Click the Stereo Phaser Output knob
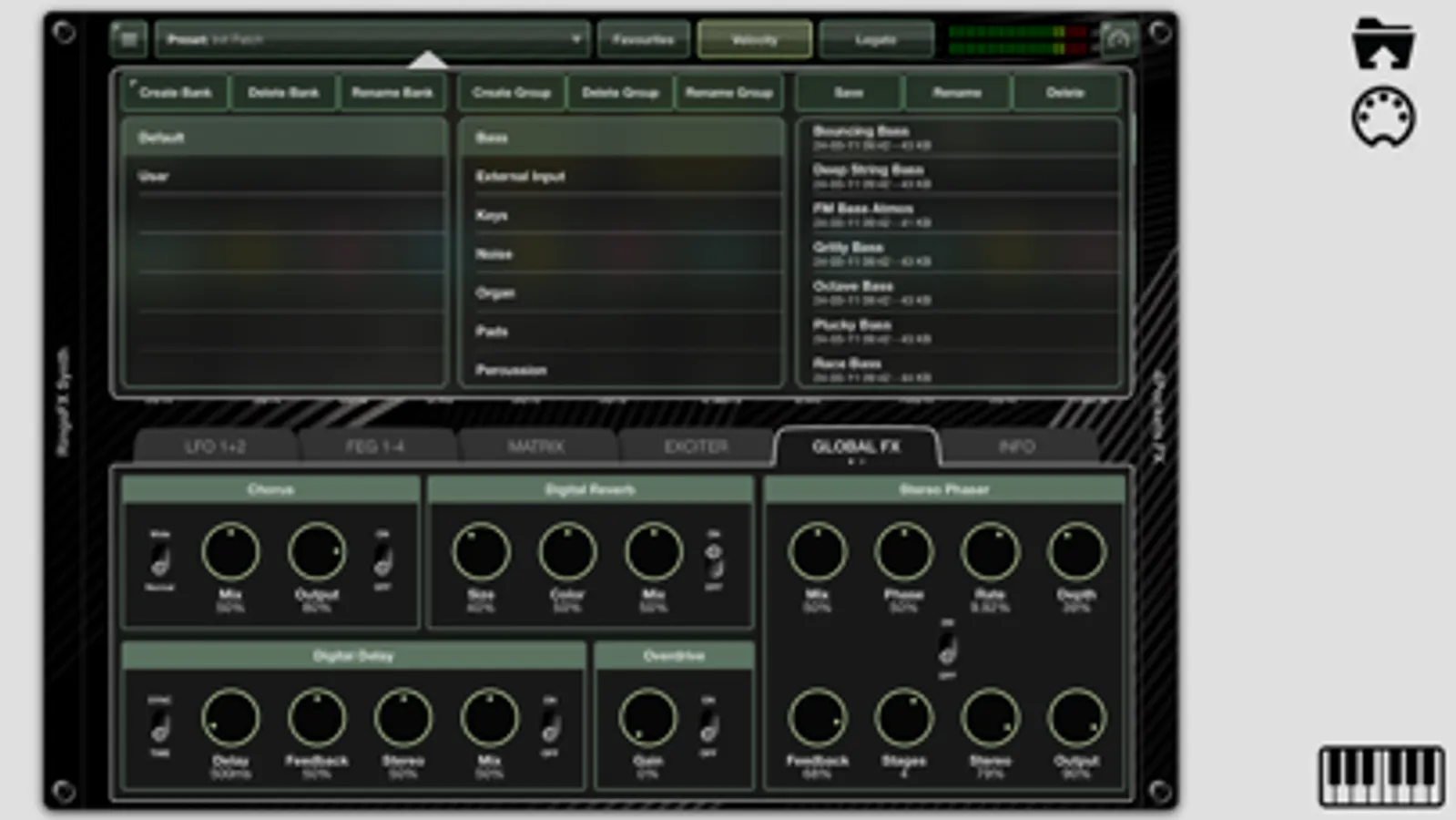 pos(1077,717)
